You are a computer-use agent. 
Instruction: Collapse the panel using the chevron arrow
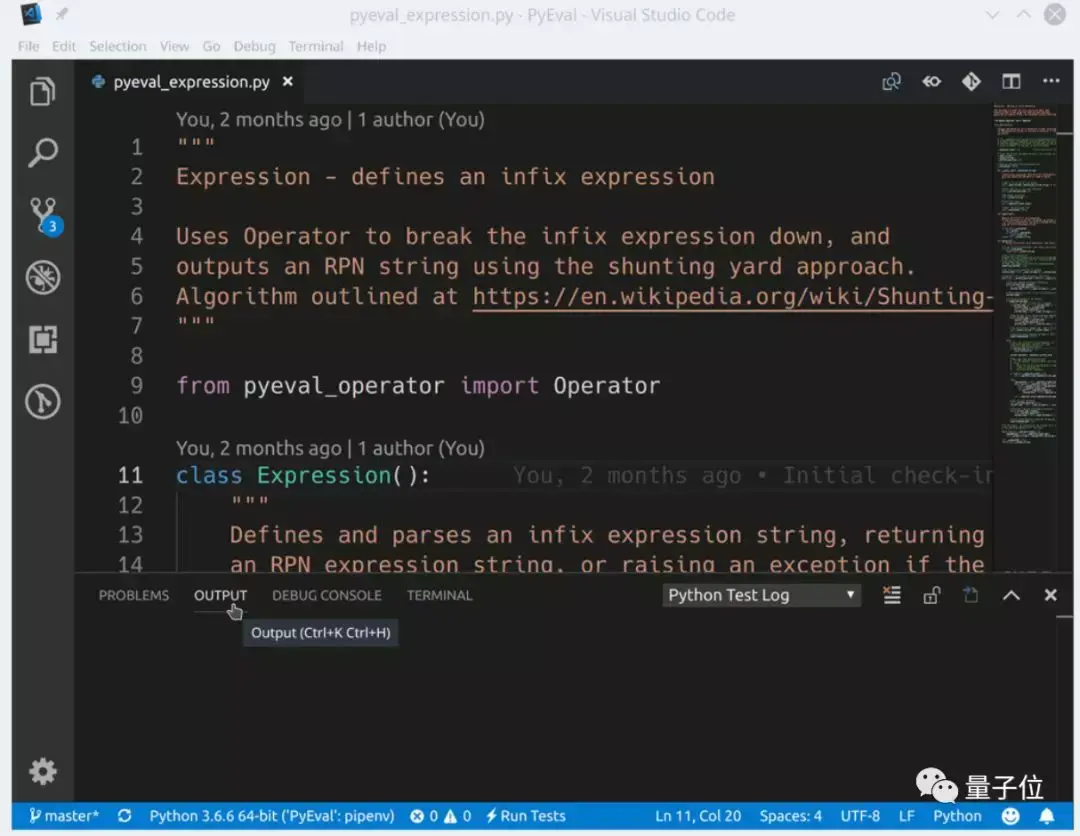click(x=1010, y=594)
